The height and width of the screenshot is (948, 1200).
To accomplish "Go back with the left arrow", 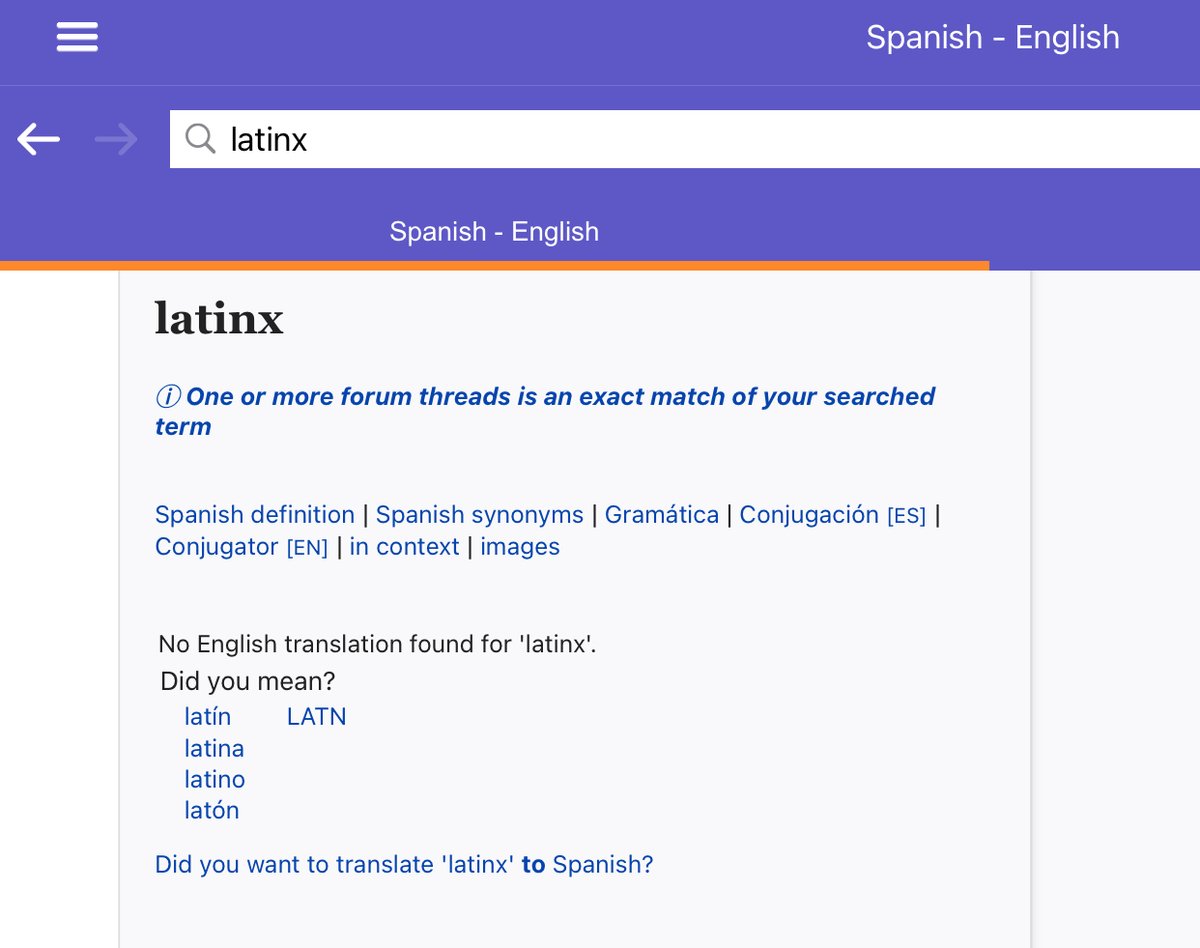I will coord(38,139).
